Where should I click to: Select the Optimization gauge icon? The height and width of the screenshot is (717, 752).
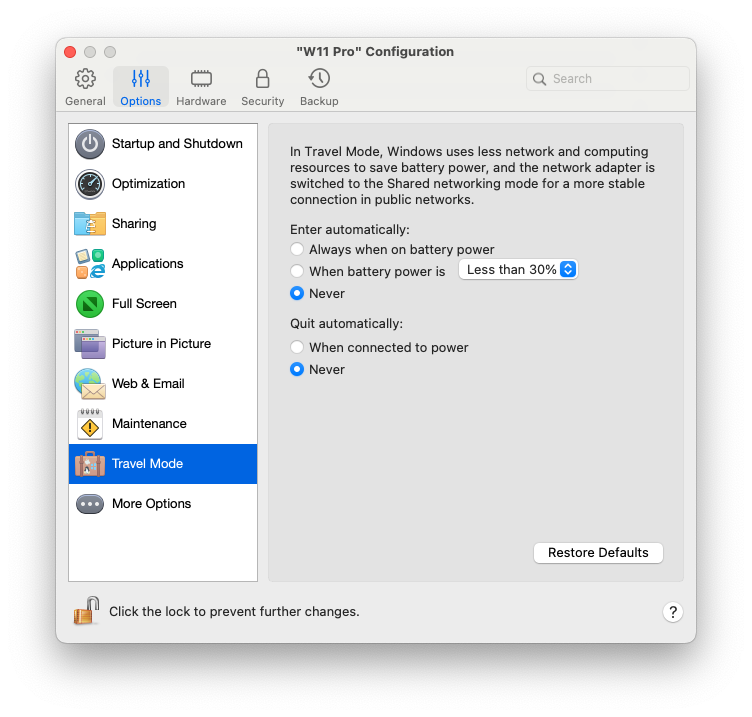[x=90, y=184]
